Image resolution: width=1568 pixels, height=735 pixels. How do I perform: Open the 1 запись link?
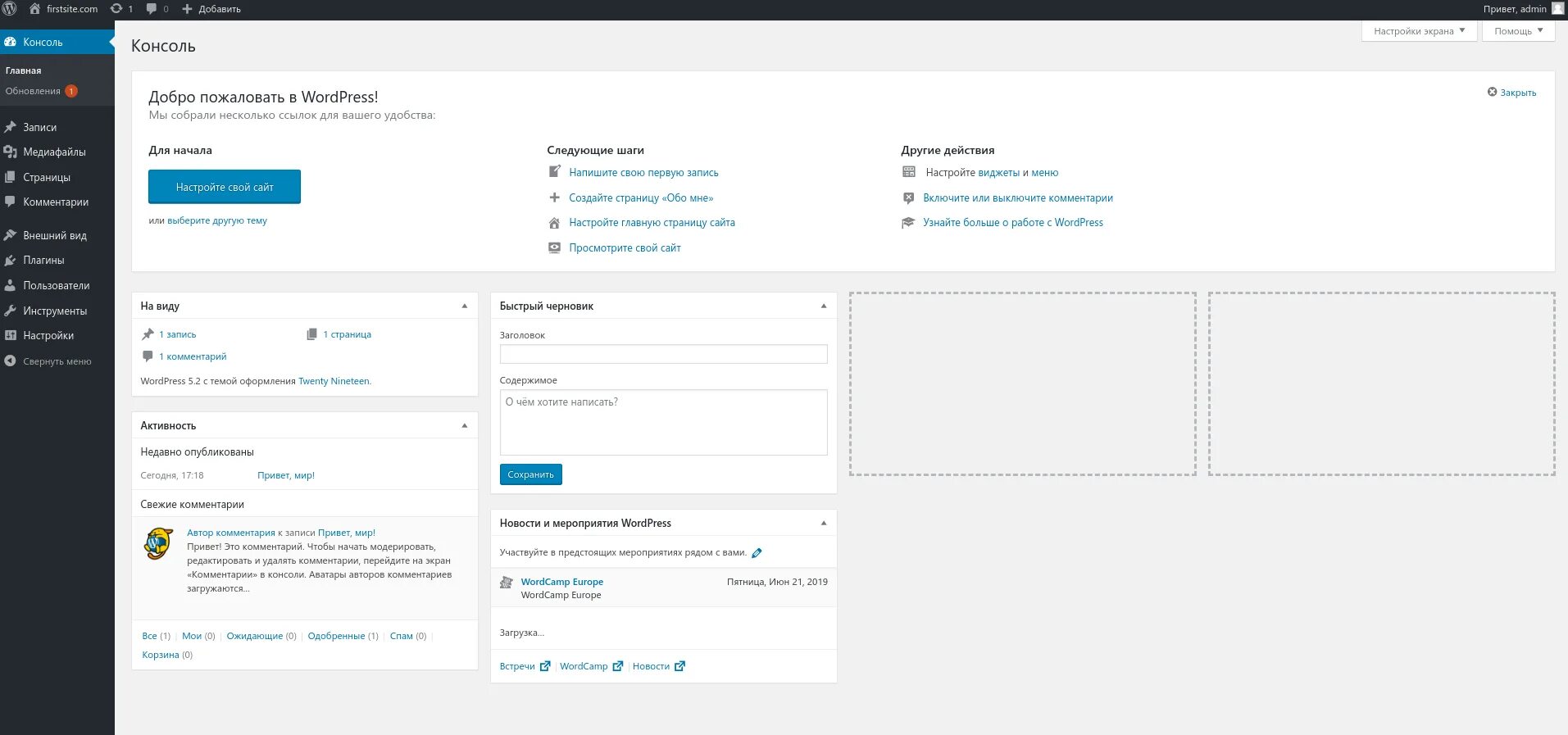click(x=177, y=334)
